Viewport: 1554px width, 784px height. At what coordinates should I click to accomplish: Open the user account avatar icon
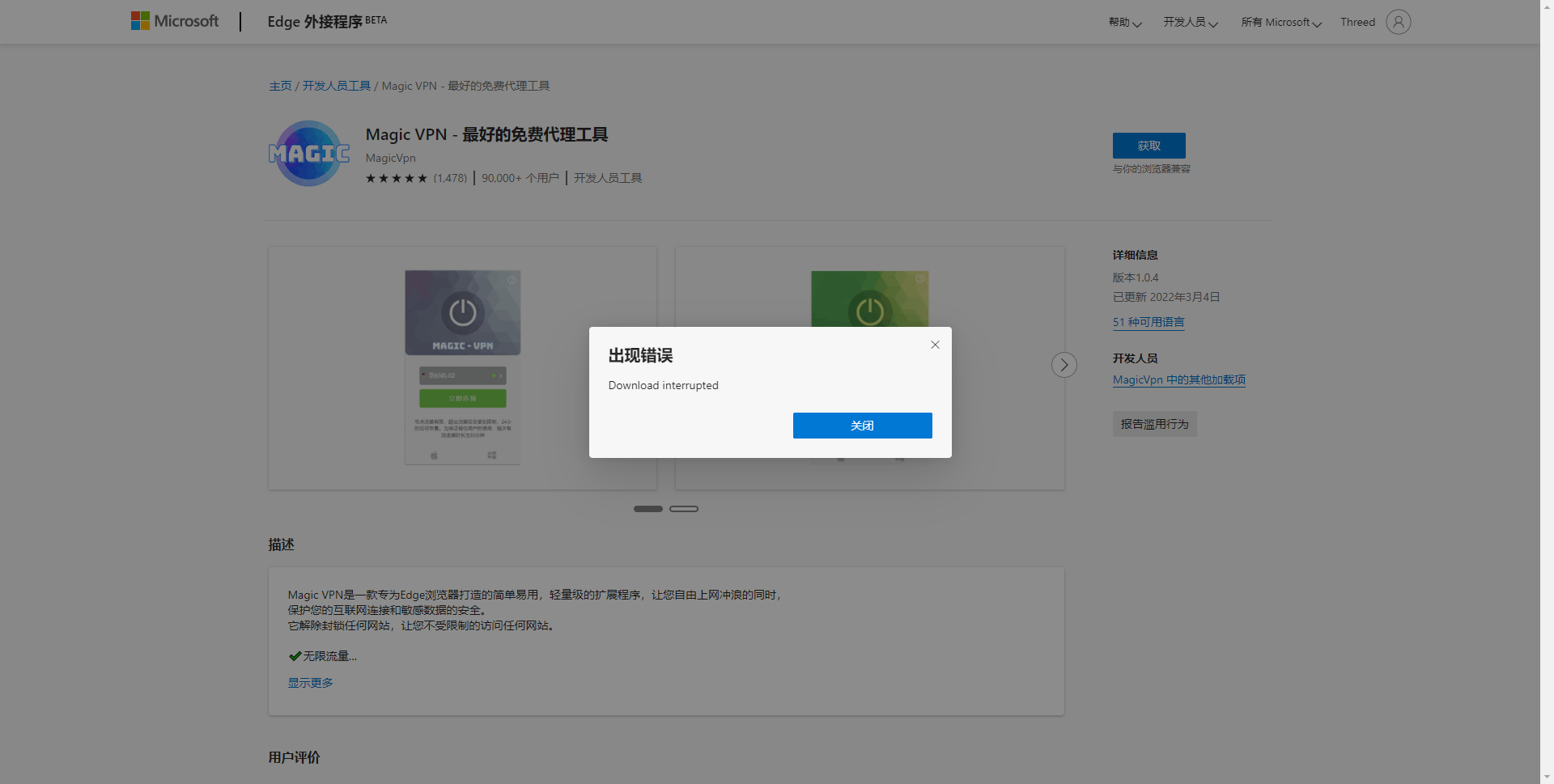[x=1398, y=22]
